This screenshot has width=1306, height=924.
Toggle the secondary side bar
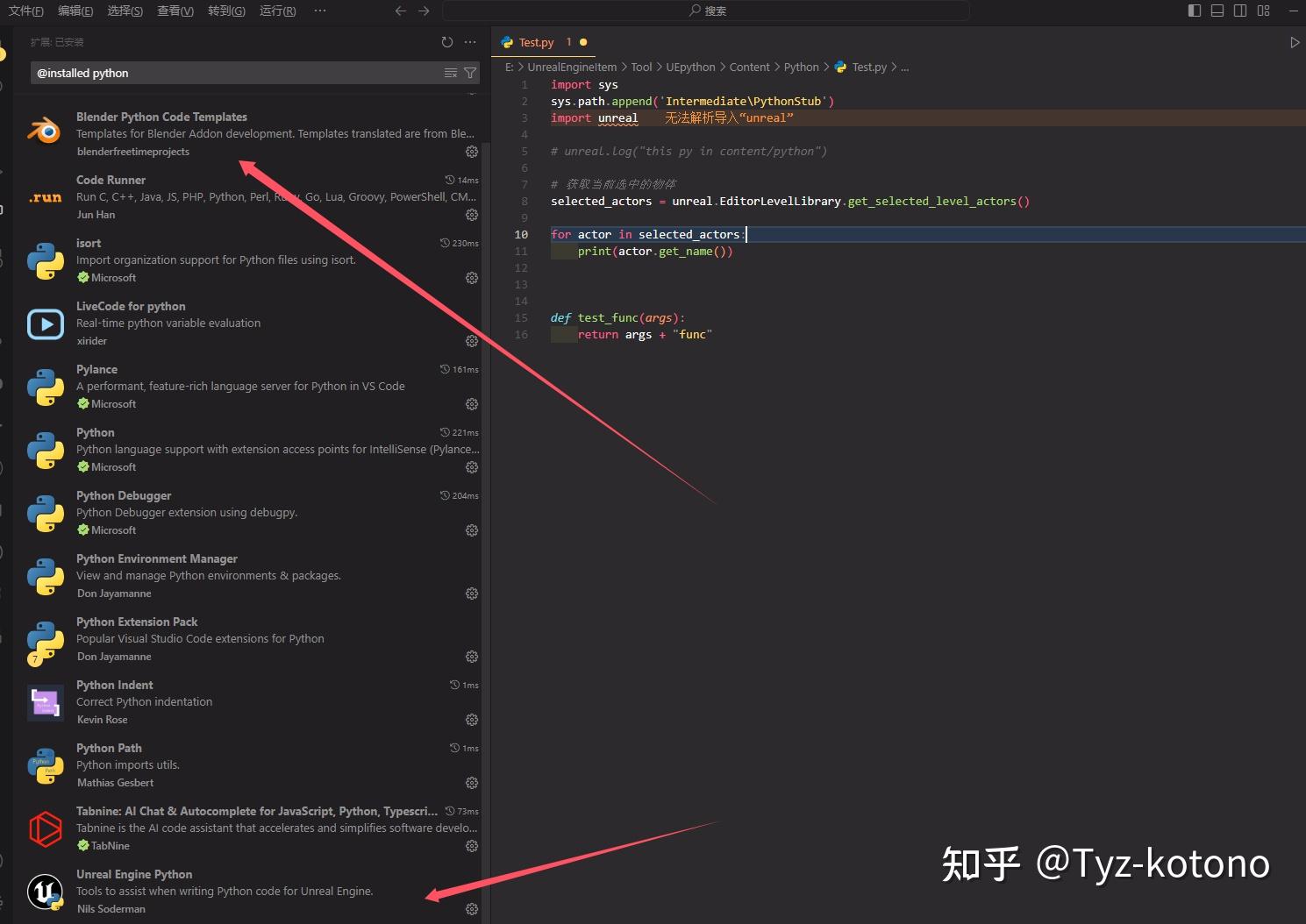click(x=1239, y=11)
